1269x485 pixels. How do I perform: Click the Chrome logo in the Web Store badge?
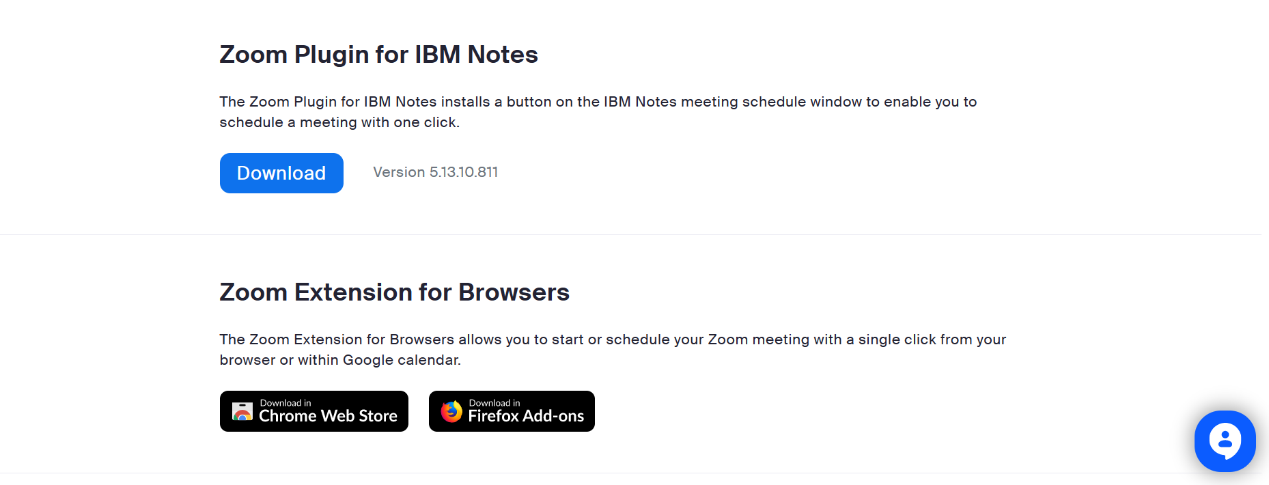[x=242, y=411]
